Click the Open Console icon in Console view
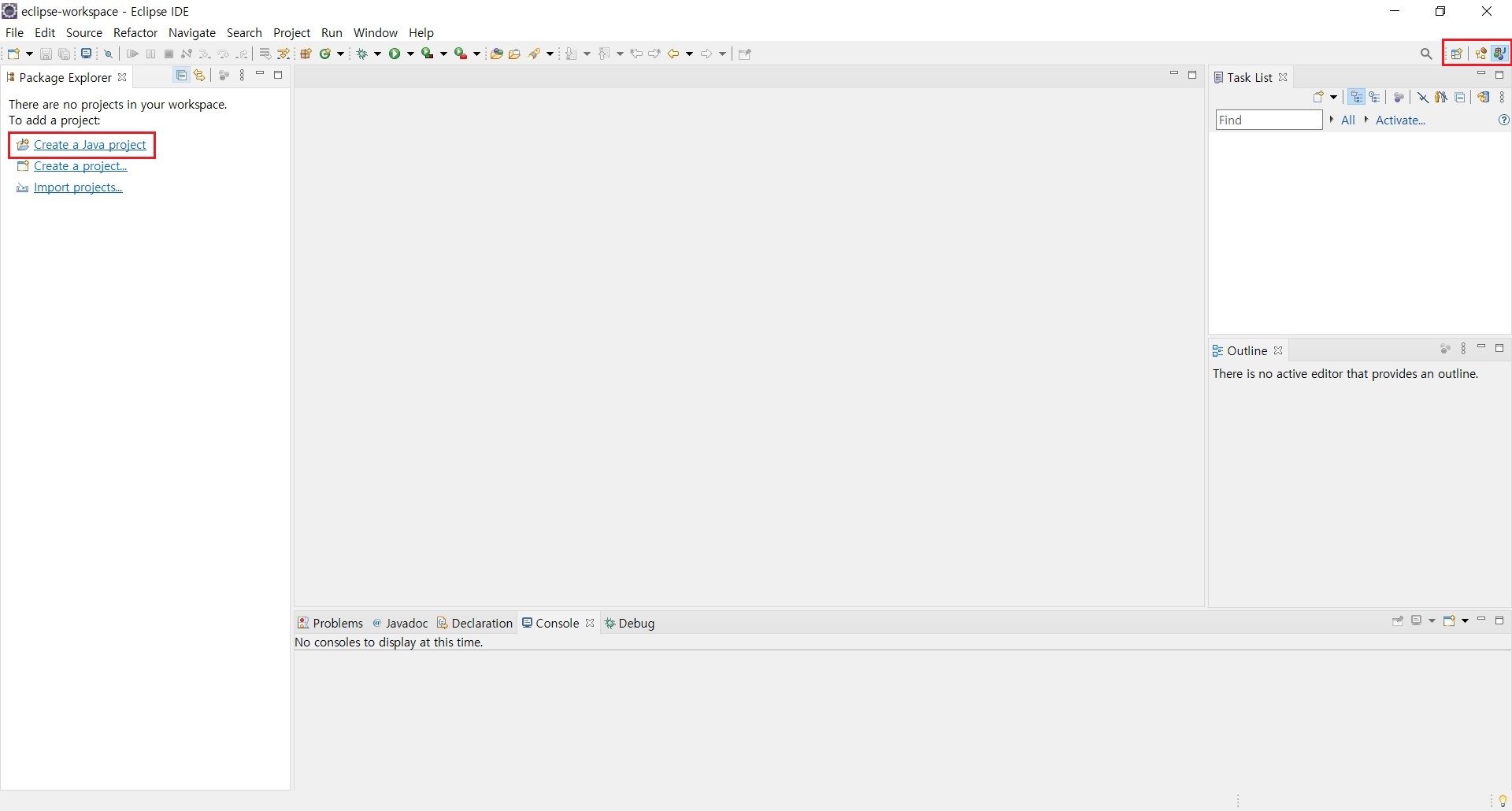 tap(1449, 621)
